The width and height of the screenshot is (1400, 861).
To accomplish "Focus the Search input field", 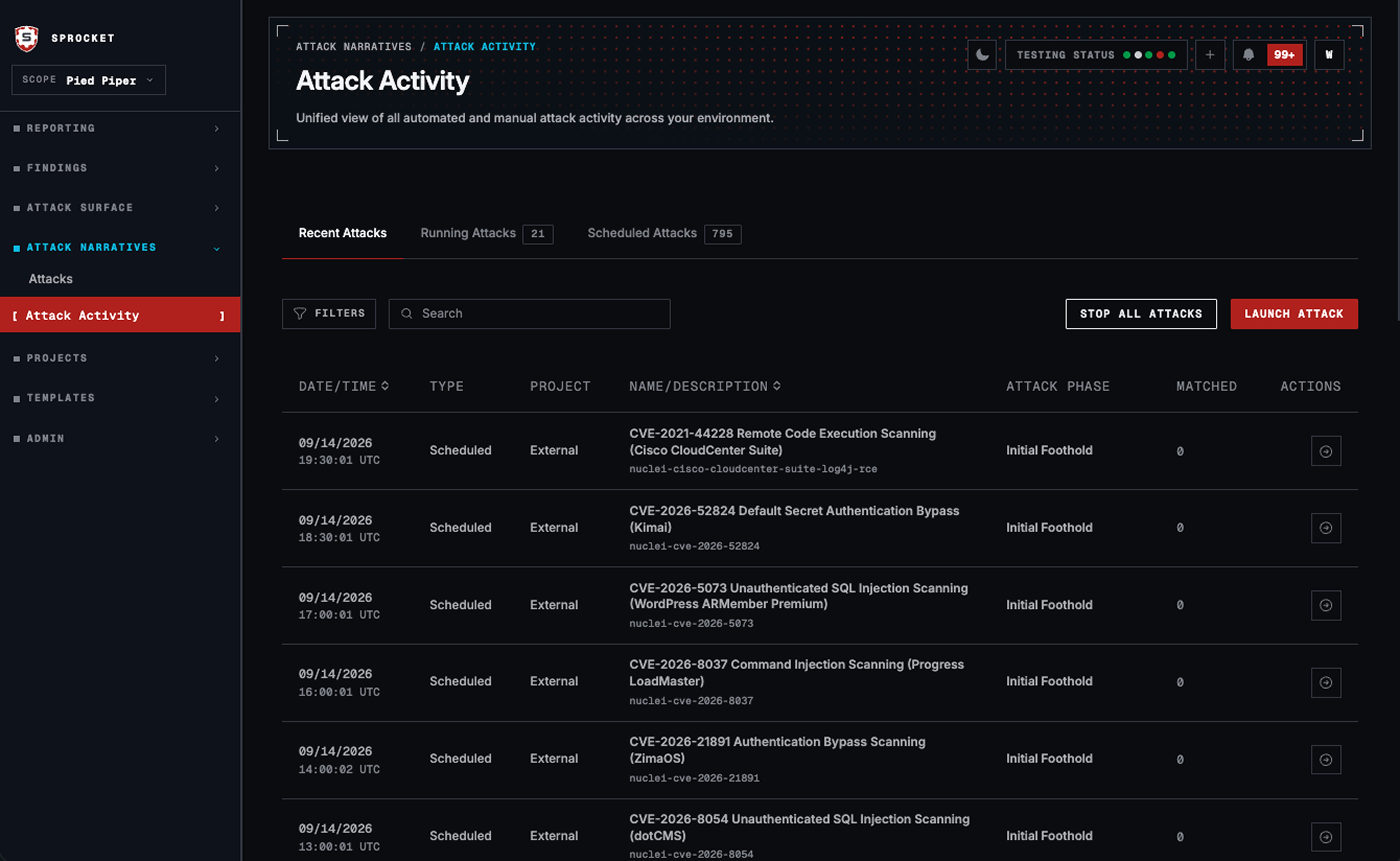I will (x=529, y=314).
